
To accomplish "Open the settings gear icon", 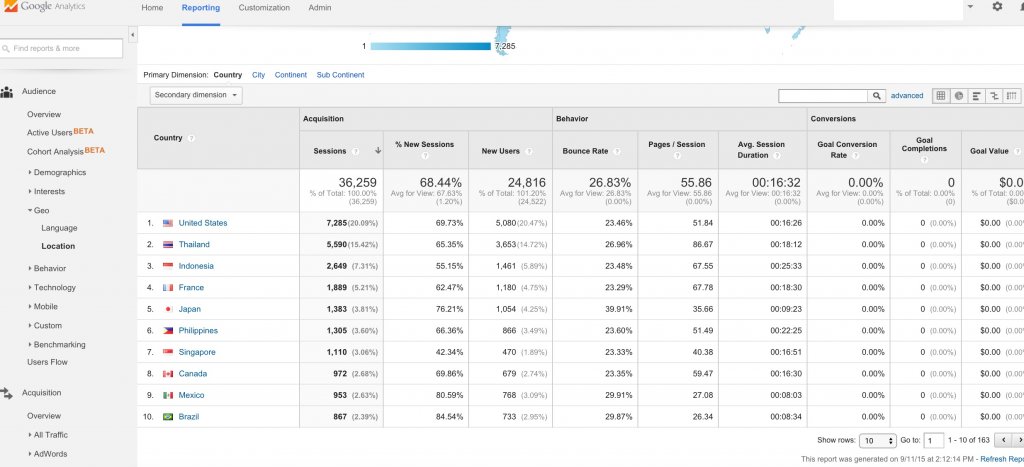I will click(997, 7).
